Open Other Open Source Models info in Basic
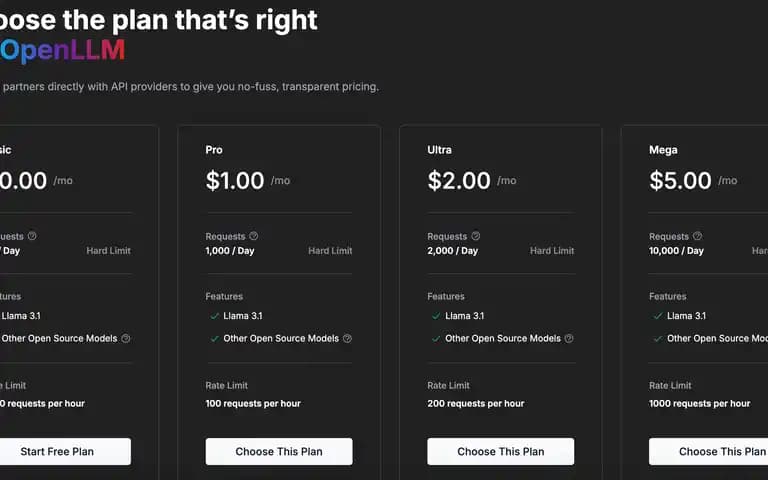This screenshot has width=768, height=480. (125, 338)
